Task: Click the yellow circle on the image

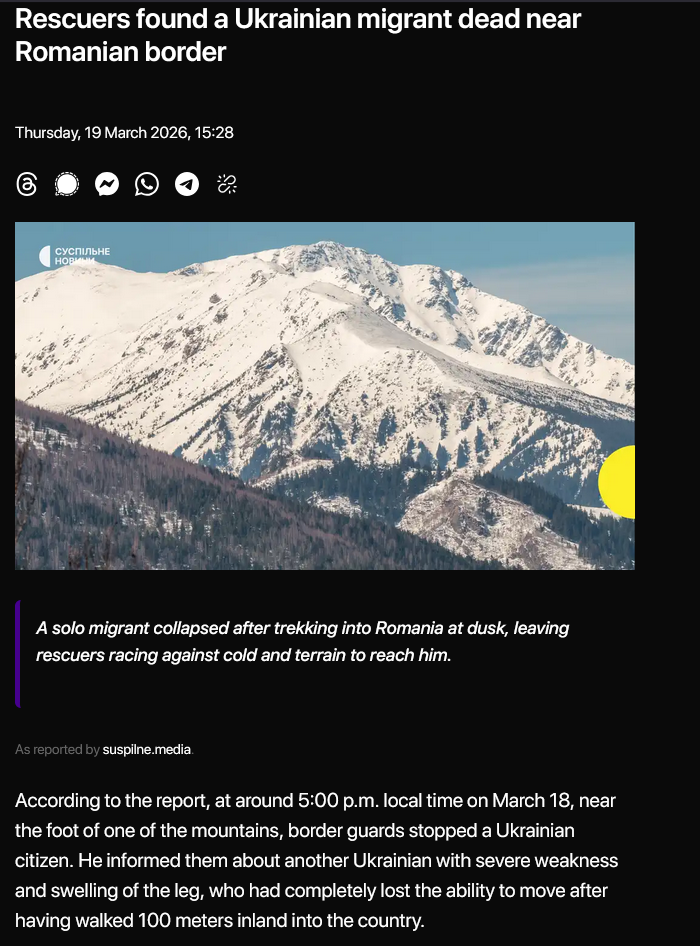Action: click(617, 481)
